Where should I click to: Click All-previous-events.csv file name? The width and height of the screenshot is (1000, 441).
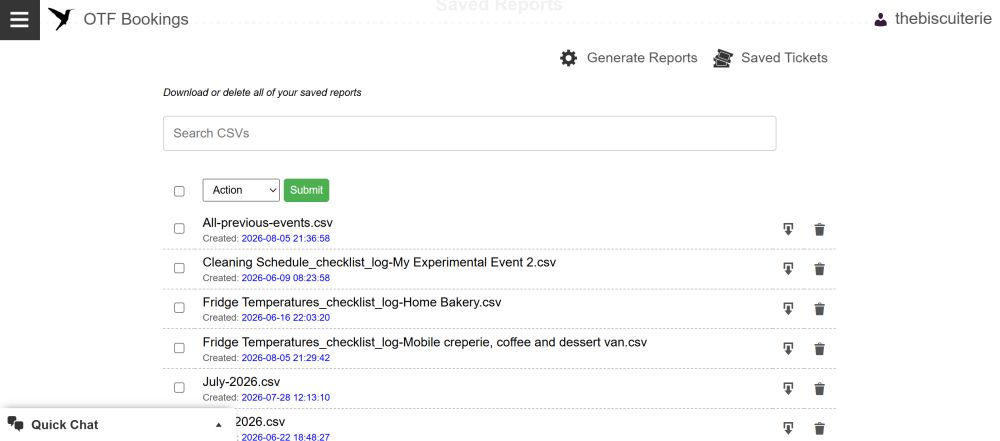[x=267, y=223]
